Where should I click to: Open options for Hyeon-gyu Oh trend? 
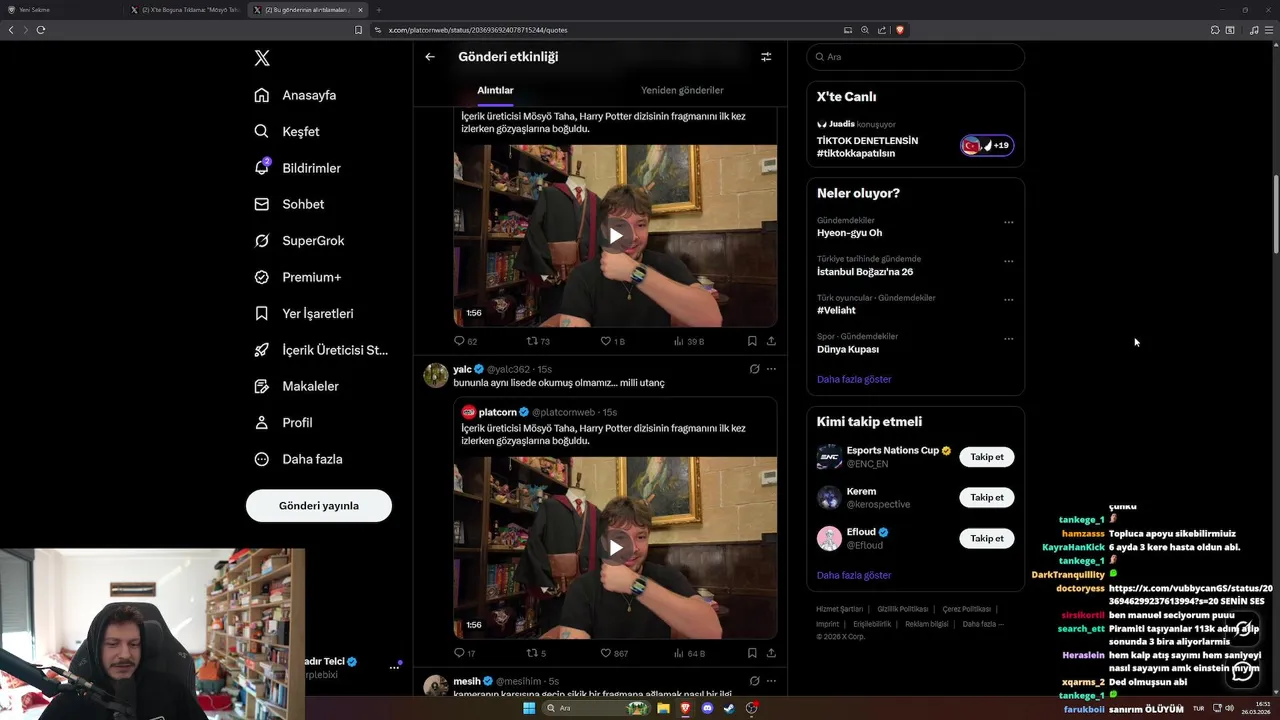tap(1008, 223)
